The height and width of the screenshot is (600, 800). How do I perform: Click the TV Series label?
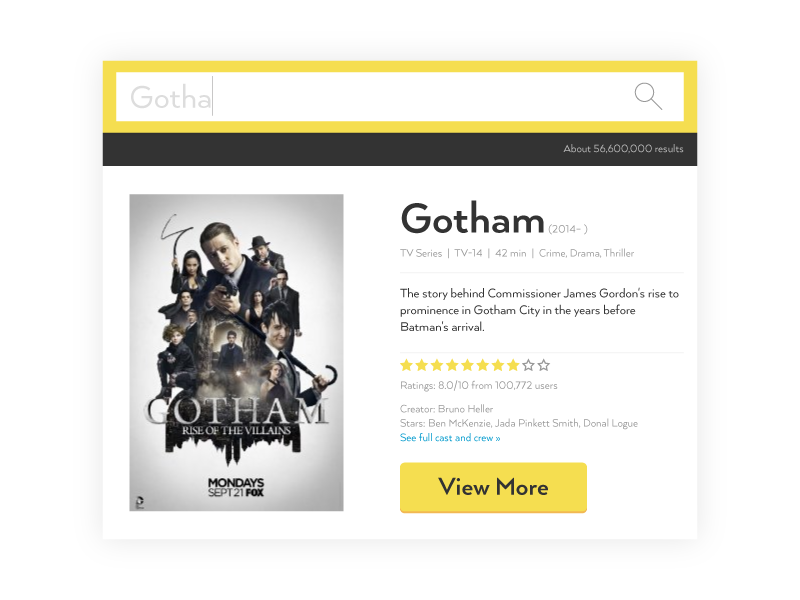click(x=421, y=253)
